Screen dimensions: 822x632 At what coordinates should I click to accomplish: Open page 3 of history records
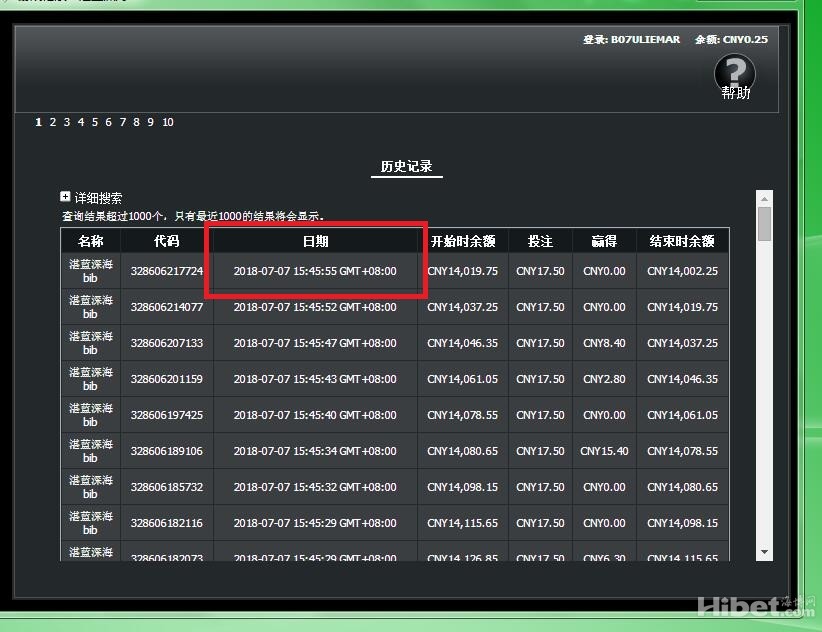[67, 122]
